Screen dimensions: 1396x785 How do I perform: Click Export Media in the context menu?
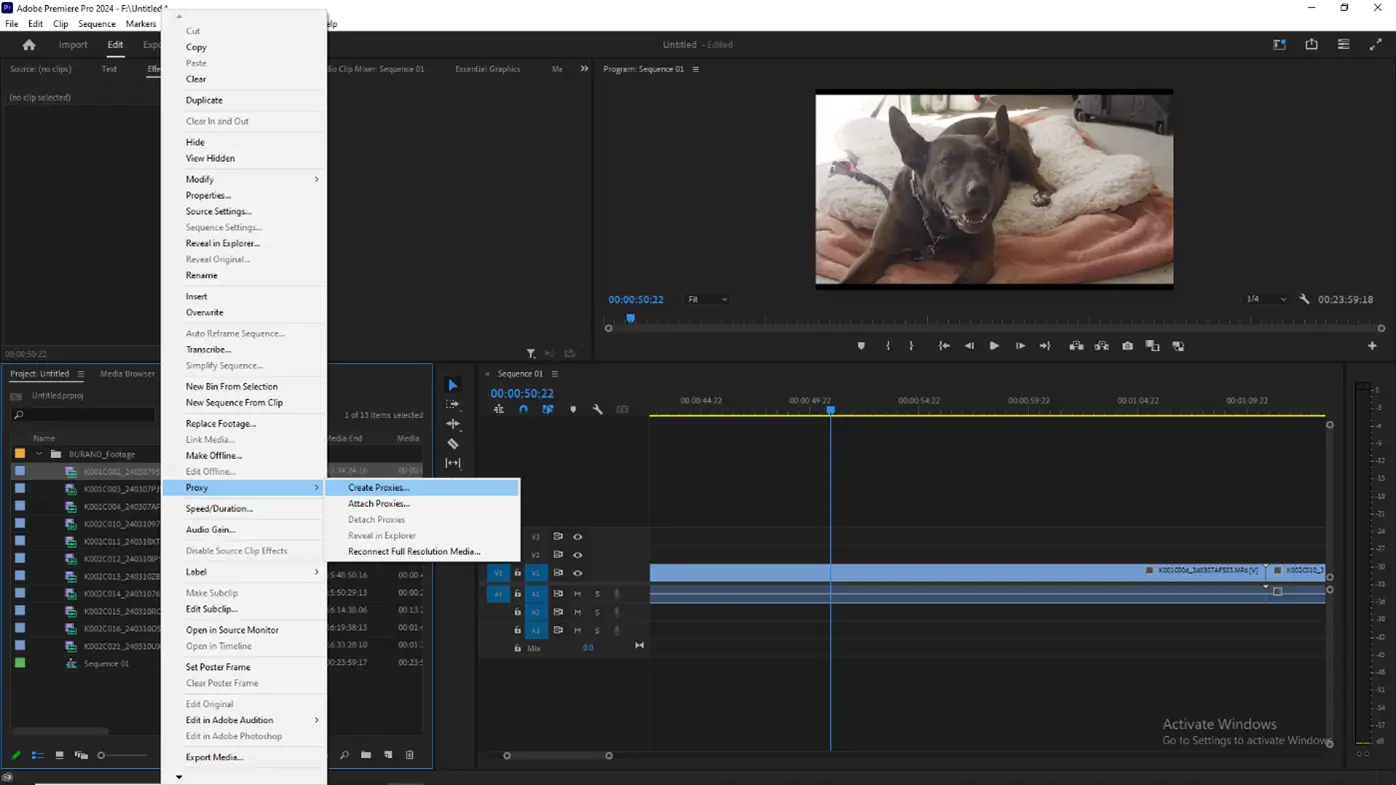(x=214, y=757)
